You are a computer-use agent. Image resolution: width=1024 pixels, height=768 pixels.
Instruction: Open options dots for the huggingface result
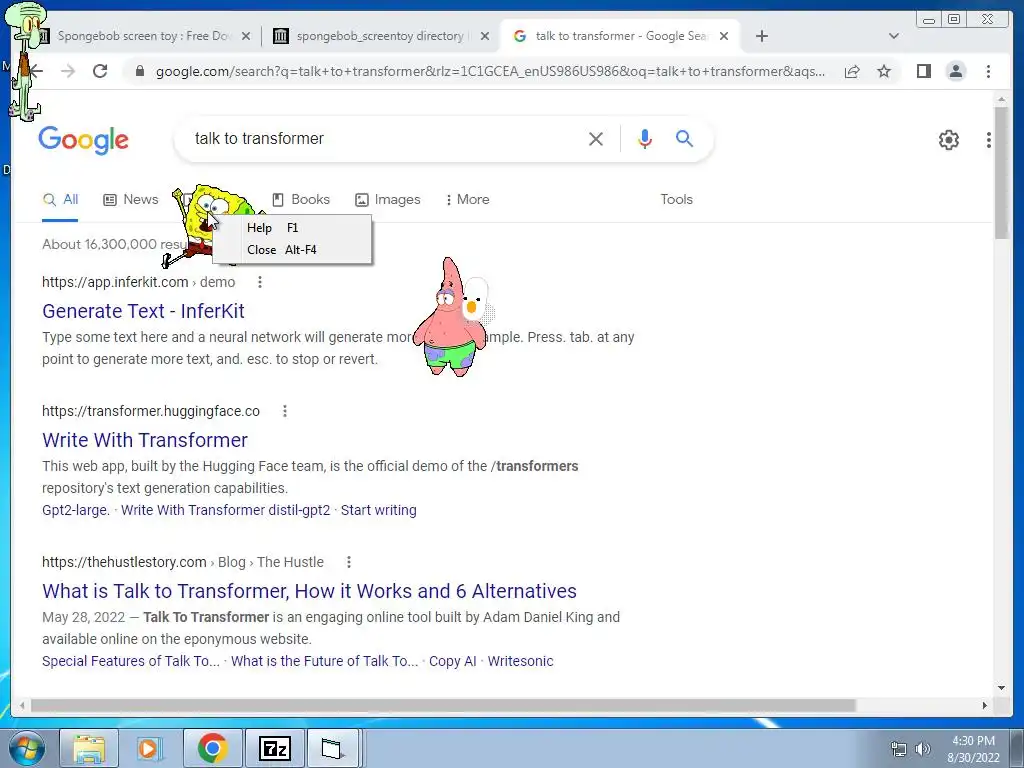point(285,411)
